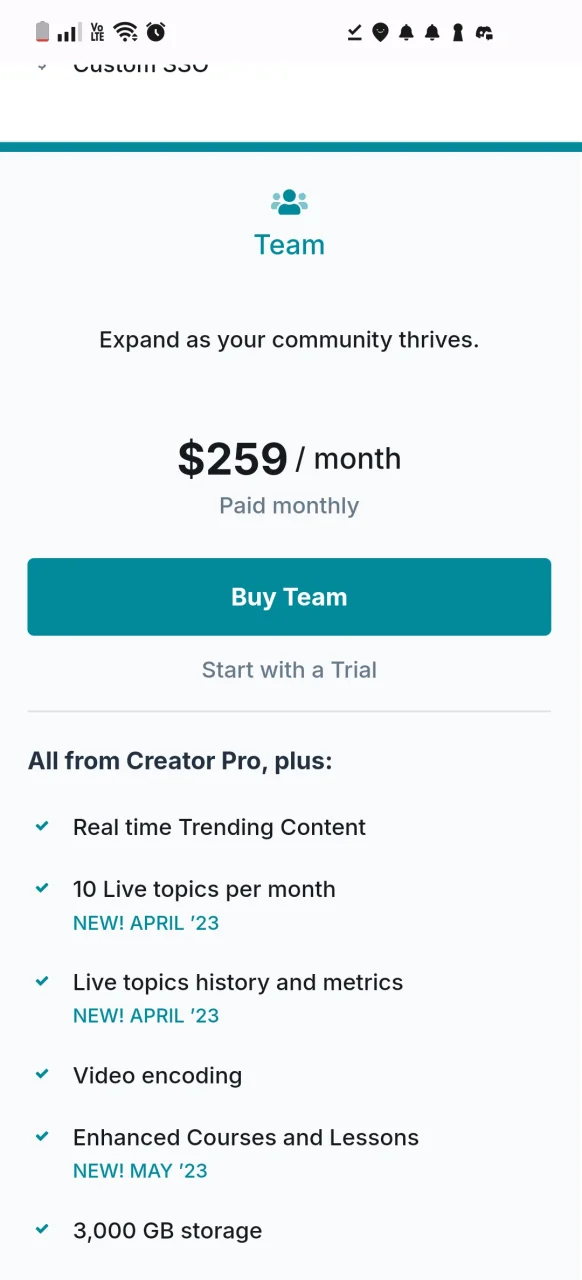Tap checkmark beside Live topics history
Screen dimensions: 582x1280
pyautogui.click(x=42, y=981)
